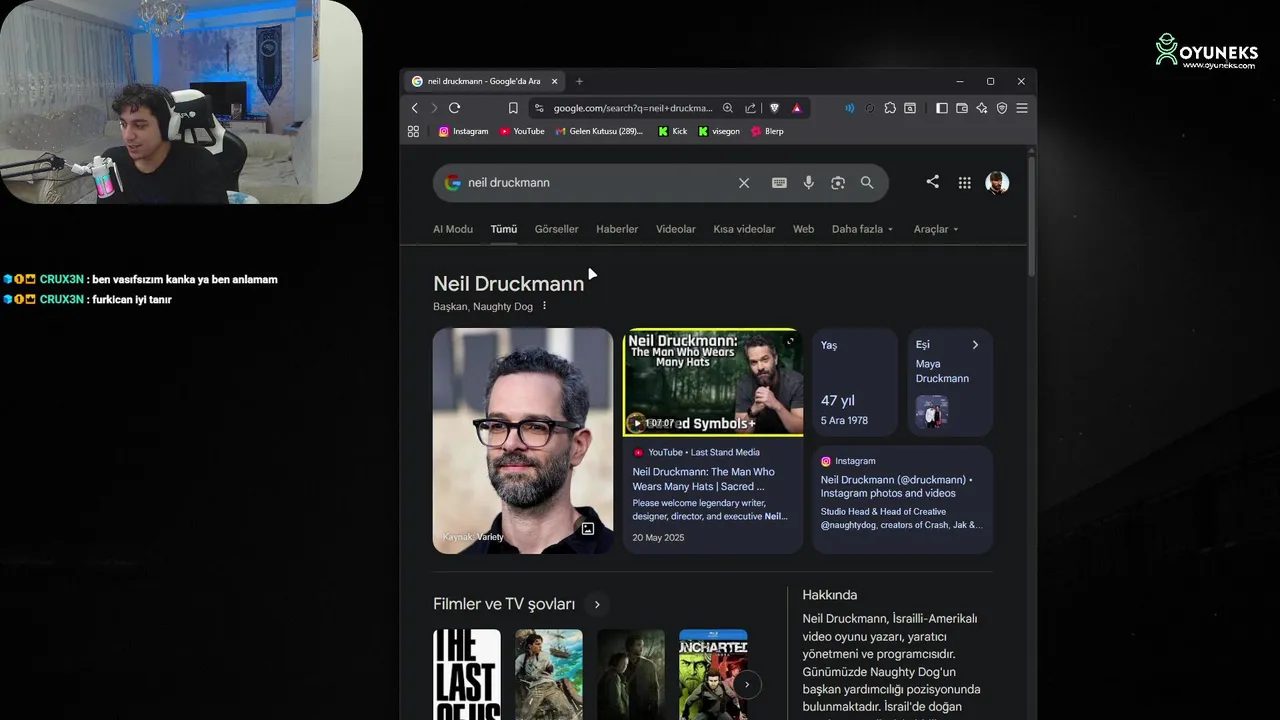Click the address bar URL google.com/search
Image resolution: width=1280 pixels, height=720 pixels.
tap(632, 108)
